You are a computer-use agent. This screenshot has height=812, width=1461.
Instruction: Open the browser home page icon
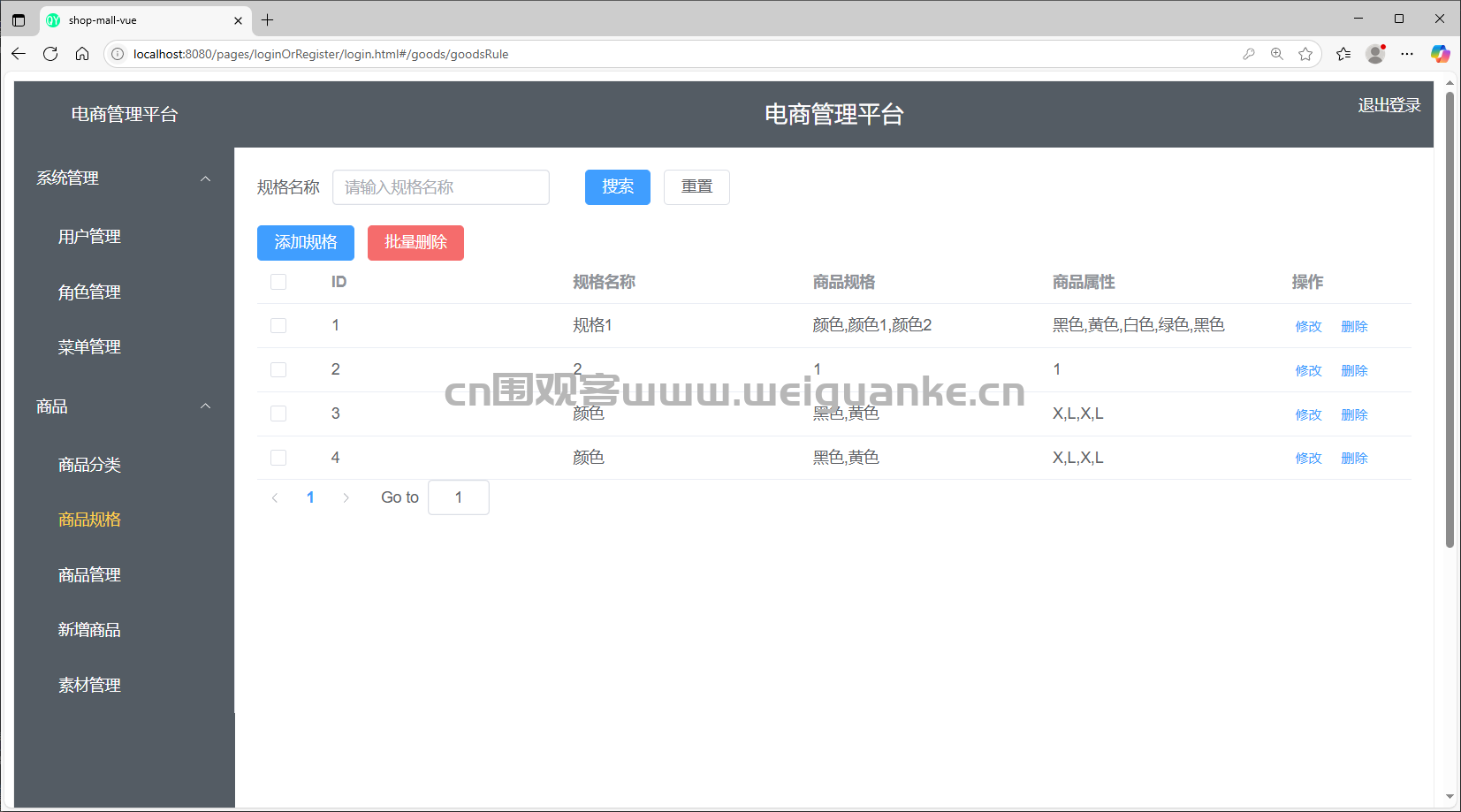point(82,54)
